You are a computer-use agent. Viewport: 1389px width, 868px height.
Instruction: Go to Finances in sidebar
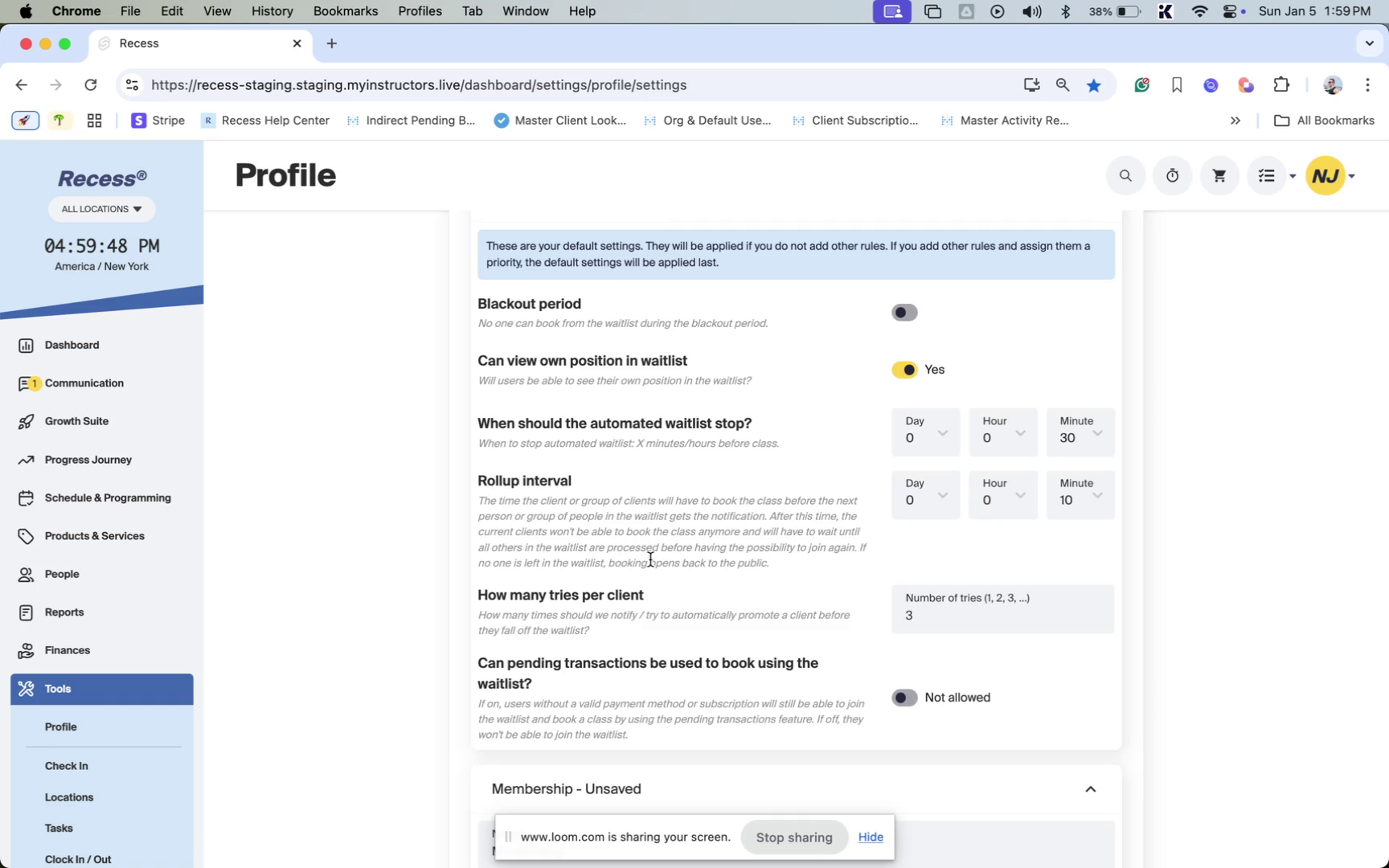[x=67, y=650]
